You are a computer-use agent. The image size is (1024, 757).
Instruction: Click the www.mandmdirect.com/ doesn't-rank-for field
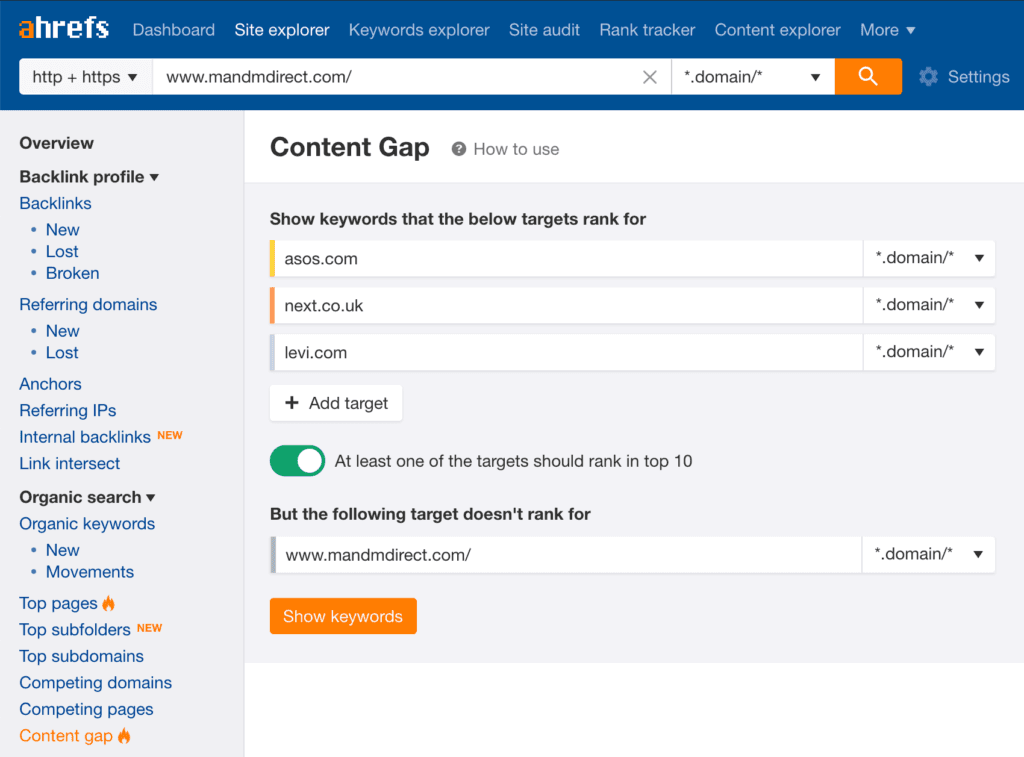(568, 555)
